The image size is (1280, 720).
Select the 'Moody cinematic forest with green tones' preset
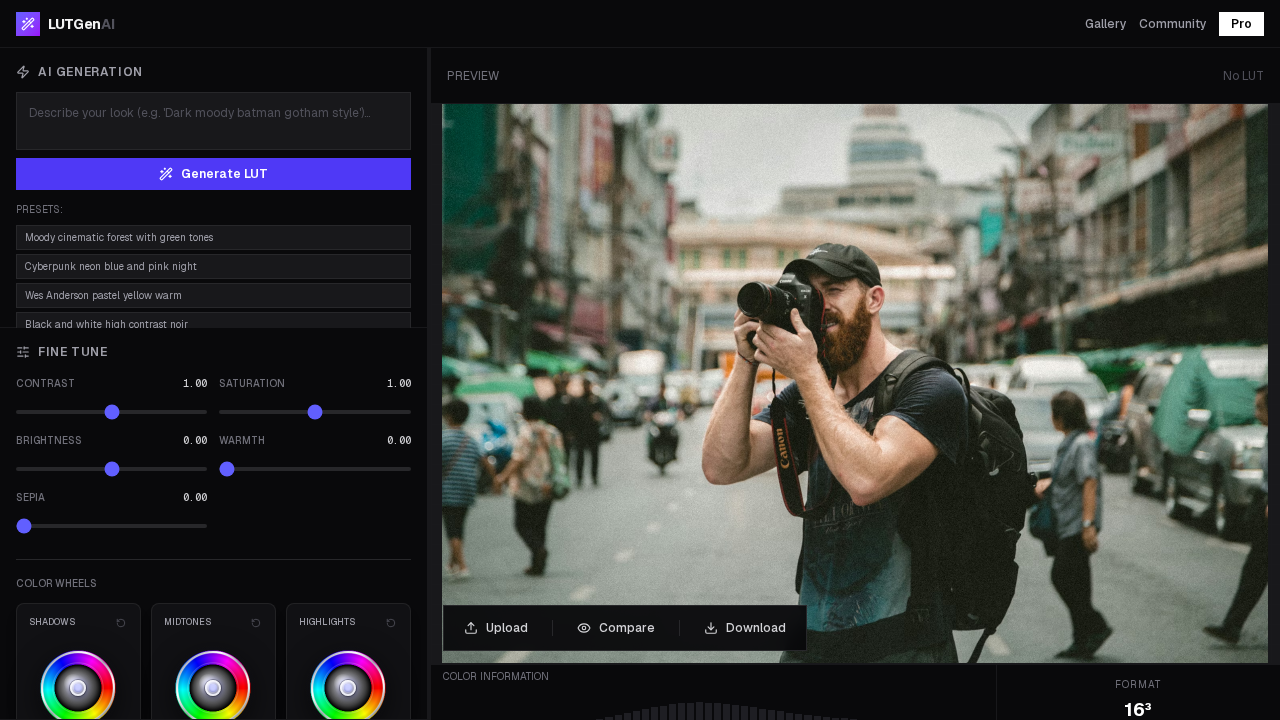[213, 238]
